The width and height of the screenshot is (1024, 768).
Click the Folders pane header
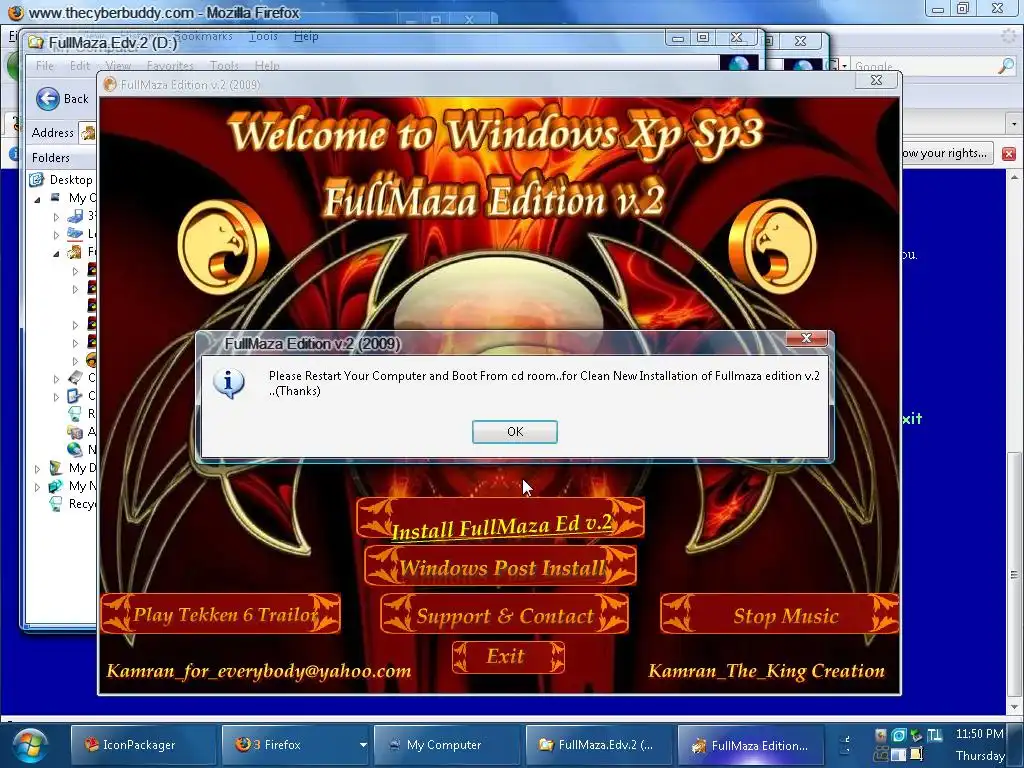click(x=61, y=157)
